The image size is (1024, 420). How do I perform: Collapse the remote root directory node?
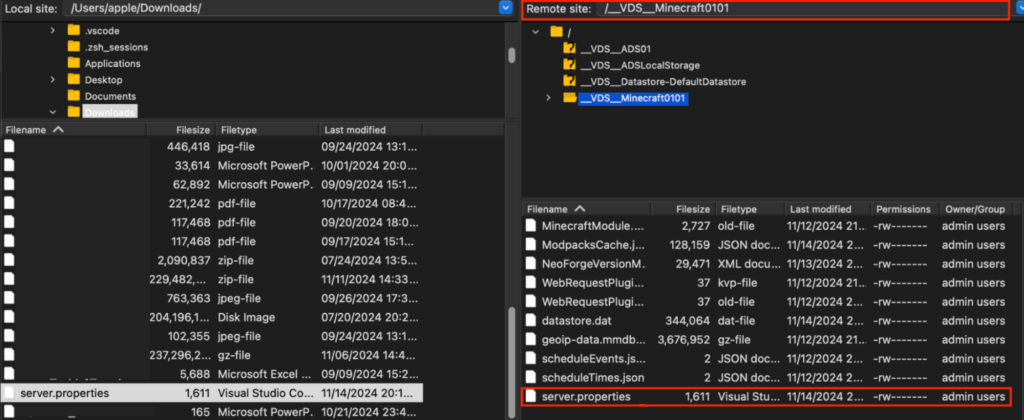pyautogui.click(x=536, y=32)
